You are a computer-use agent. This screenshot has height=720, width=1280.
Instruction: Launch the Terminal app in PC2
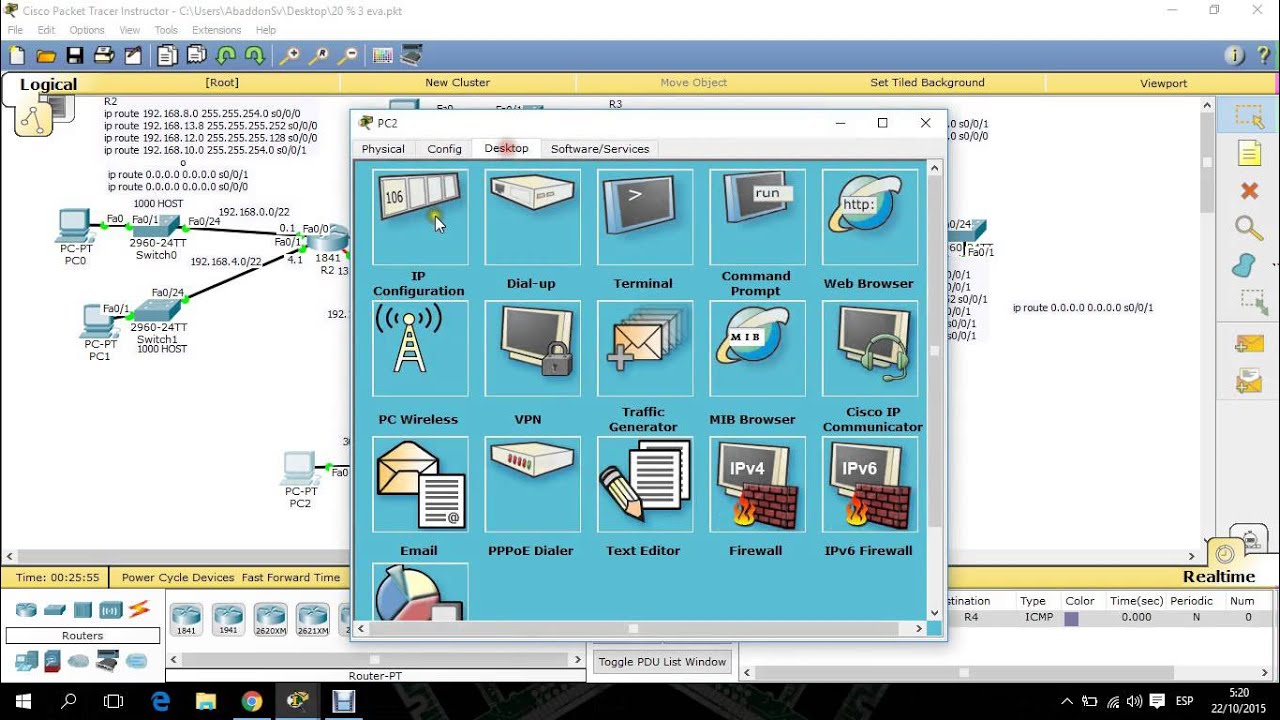pos(645,217)
